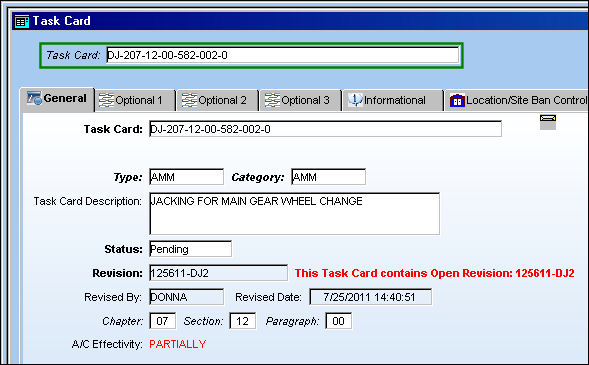
Task: Click the Task Card window title text
Action: [x=62, y=21]
